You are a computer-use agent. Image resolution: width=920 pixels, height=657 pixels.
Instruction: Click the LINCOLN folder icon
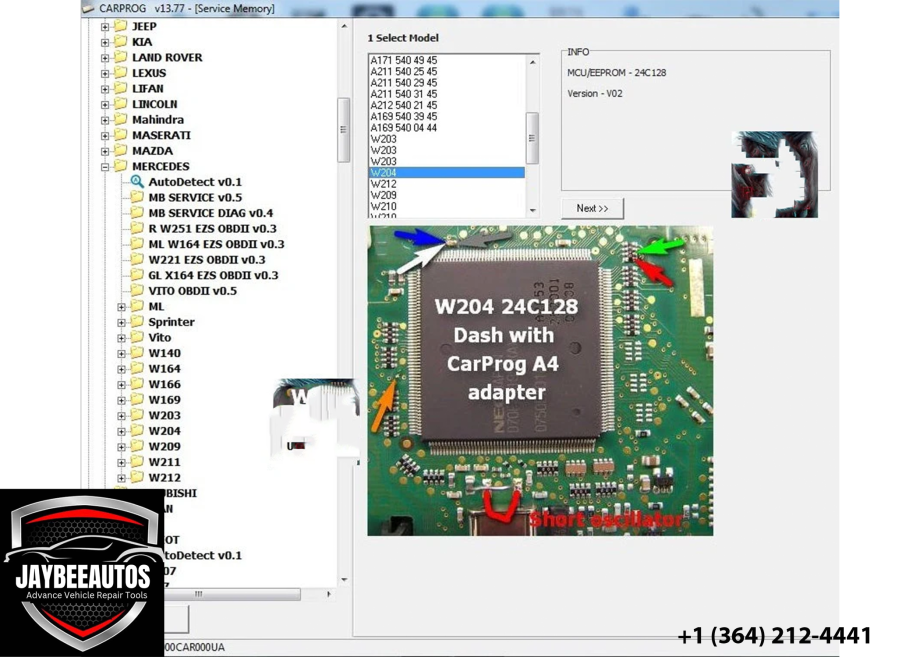pyautogui.click(x=120, y=104)
